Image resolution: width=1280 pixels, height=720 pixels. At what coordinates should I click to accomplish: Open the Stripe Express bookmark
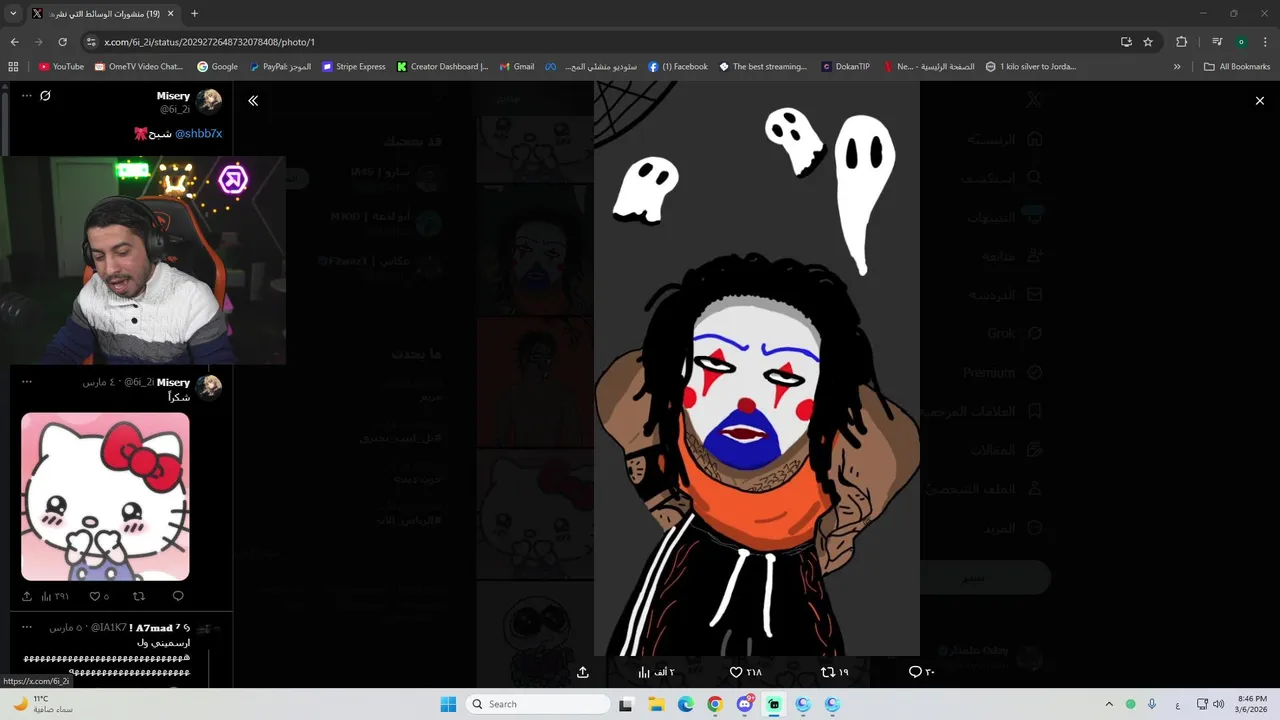(354, 66)
